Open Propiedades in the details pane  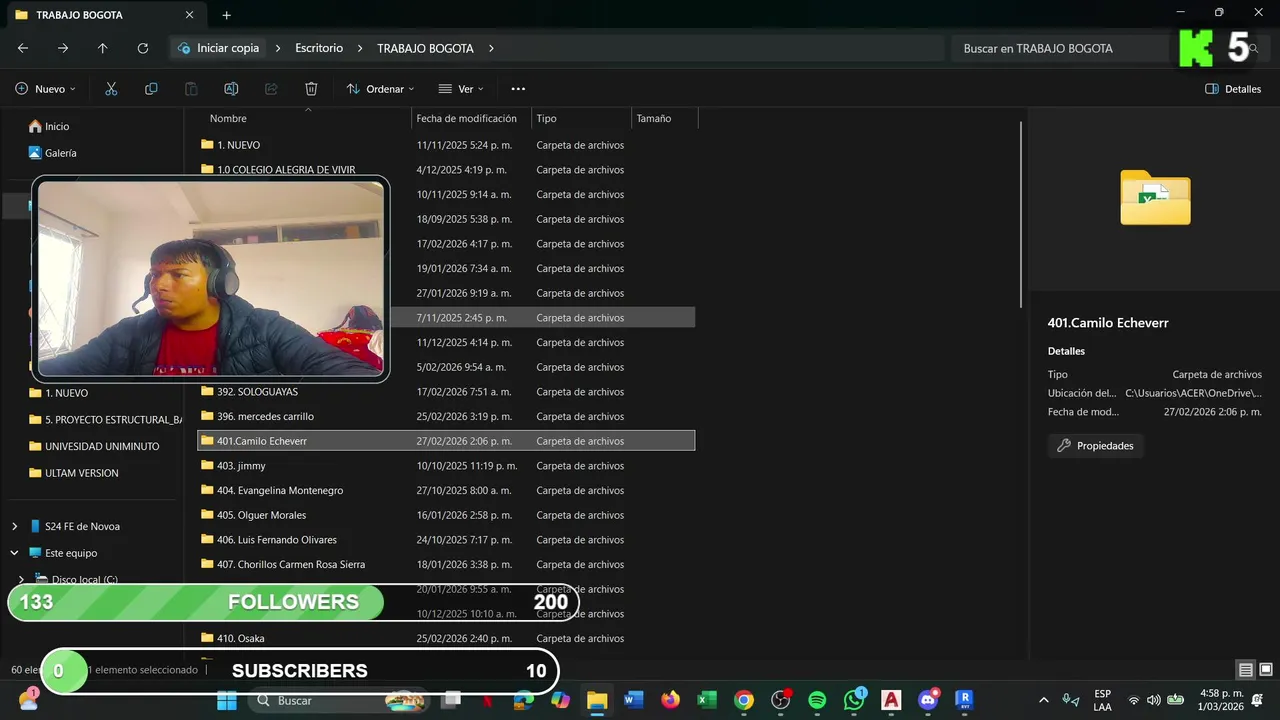[1095, 446]
